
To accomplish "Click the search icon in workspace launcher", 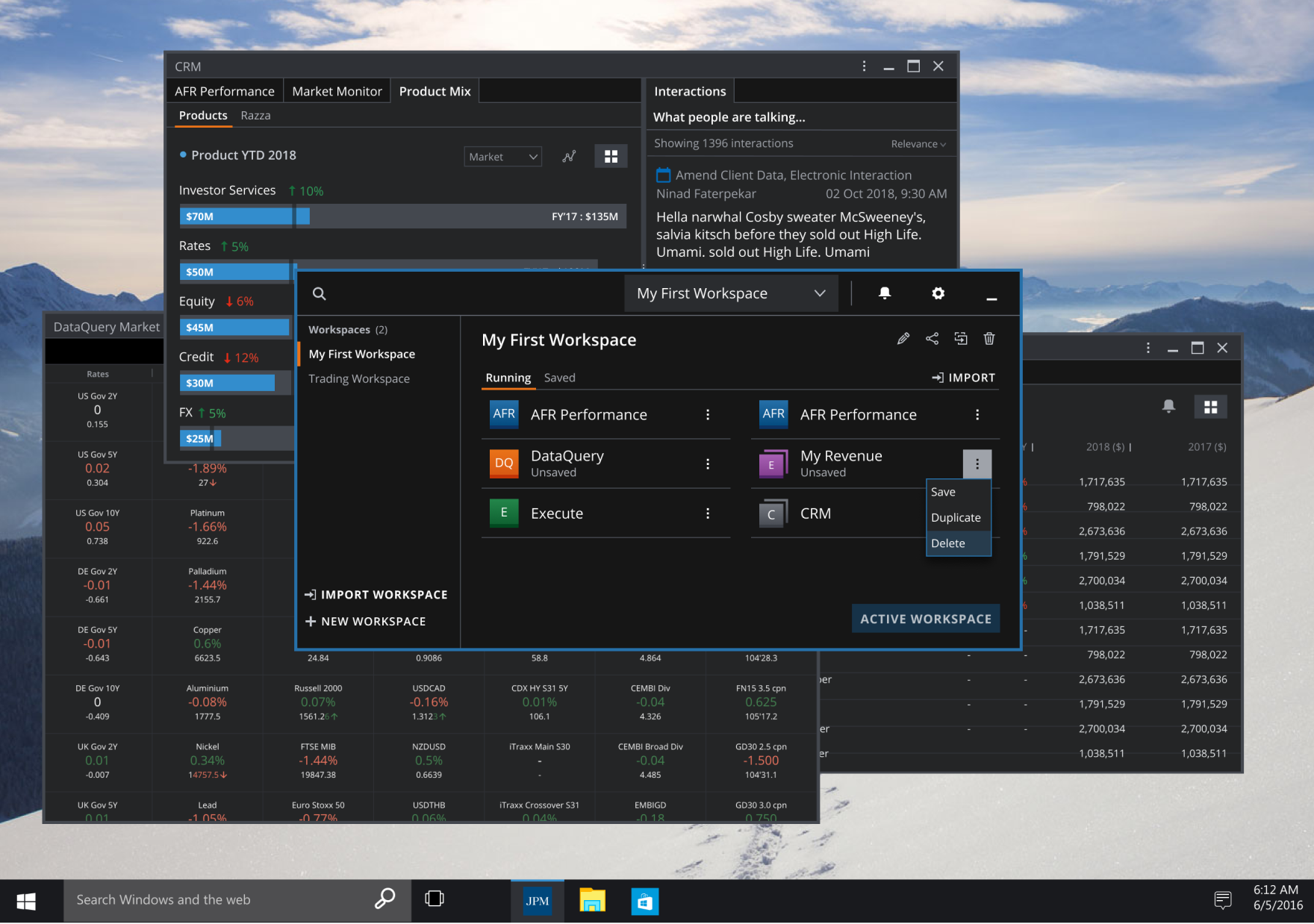I will tap(319, 293).
